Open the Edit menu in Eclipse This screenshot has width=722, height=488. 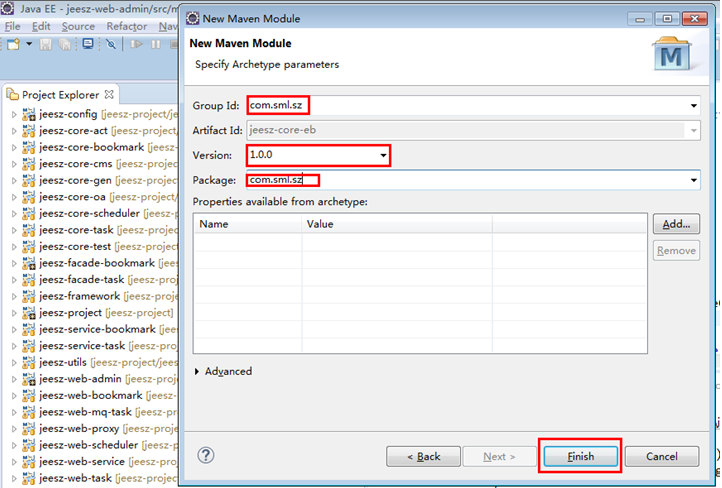click(41, 27)
